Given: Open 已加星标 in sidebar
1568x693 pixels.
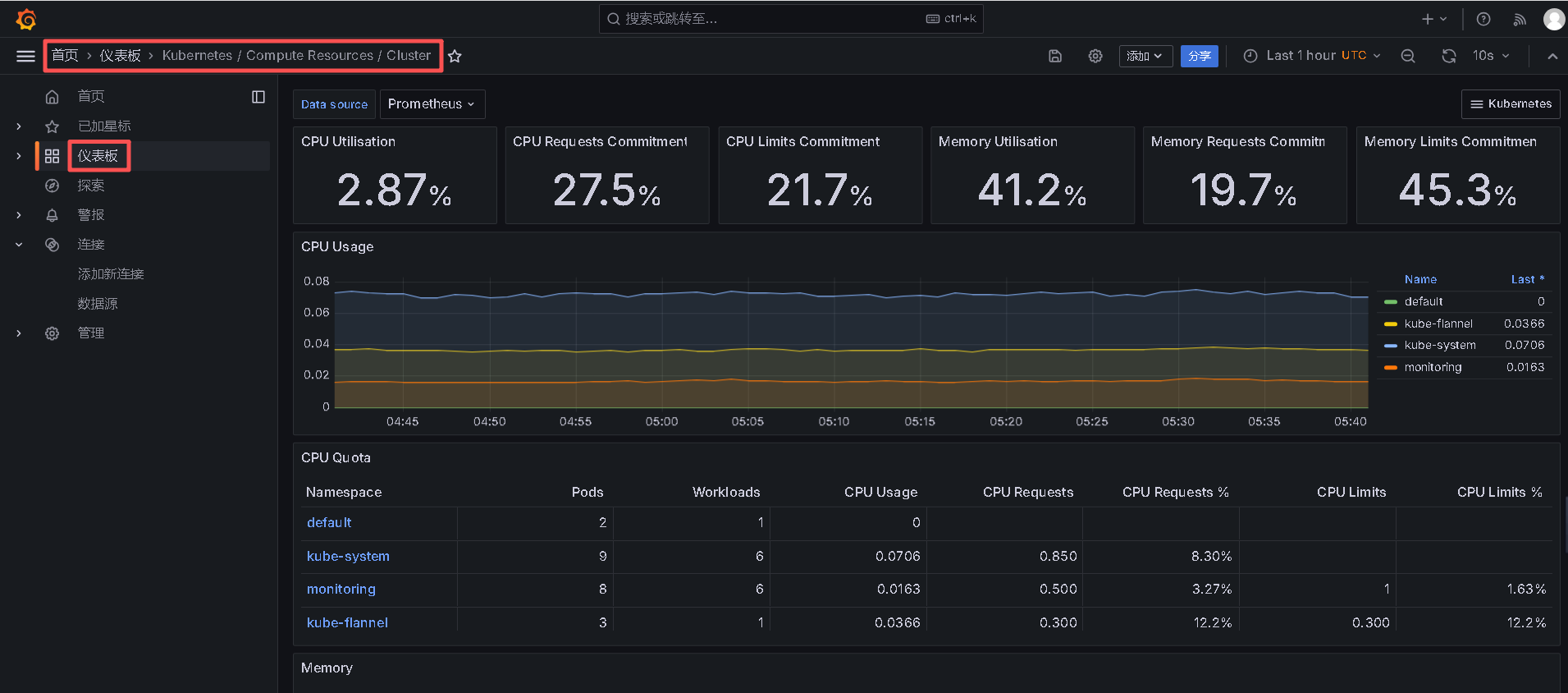Looking at the screenshot, I should pos(104,126).
